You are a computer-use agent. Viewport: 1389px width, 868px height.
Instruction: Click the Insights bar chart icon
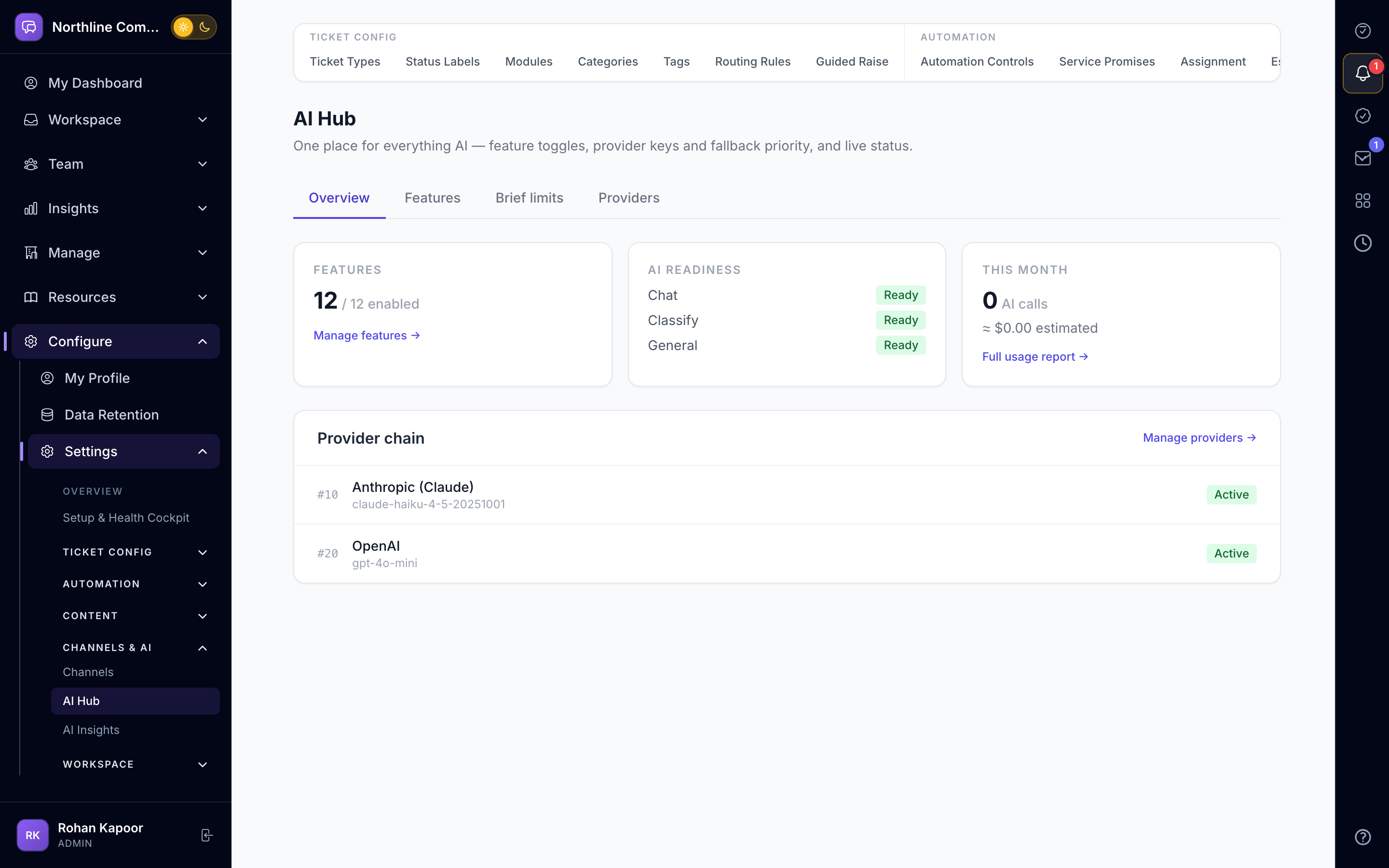click(31, 208)
